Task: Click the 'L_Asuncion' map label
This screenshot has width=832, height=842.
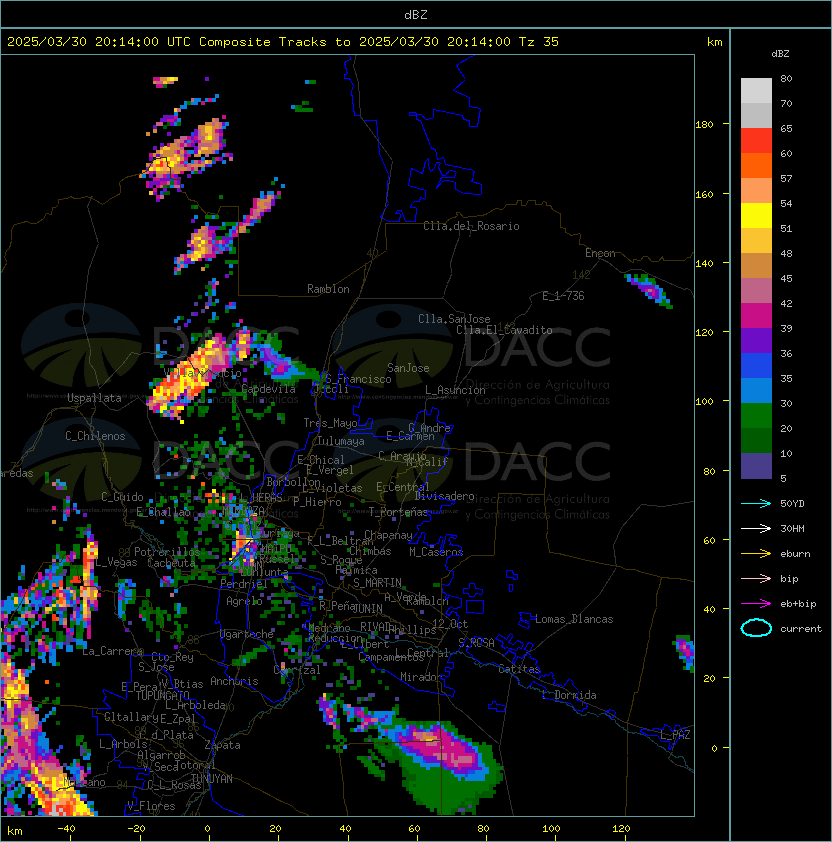Action: coord(455,390)
